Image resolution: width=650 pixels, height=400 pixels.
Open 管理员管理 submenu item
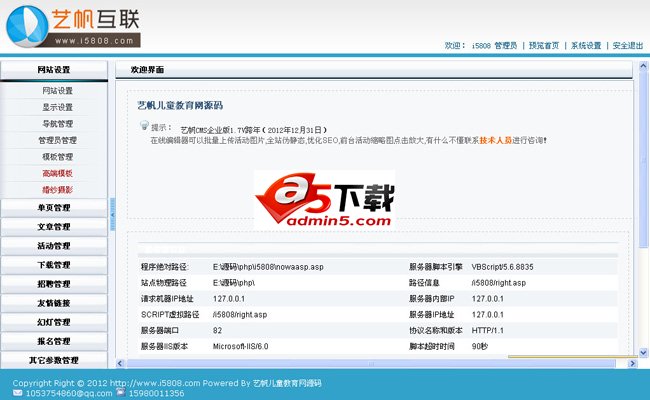[x=58, y=141]
